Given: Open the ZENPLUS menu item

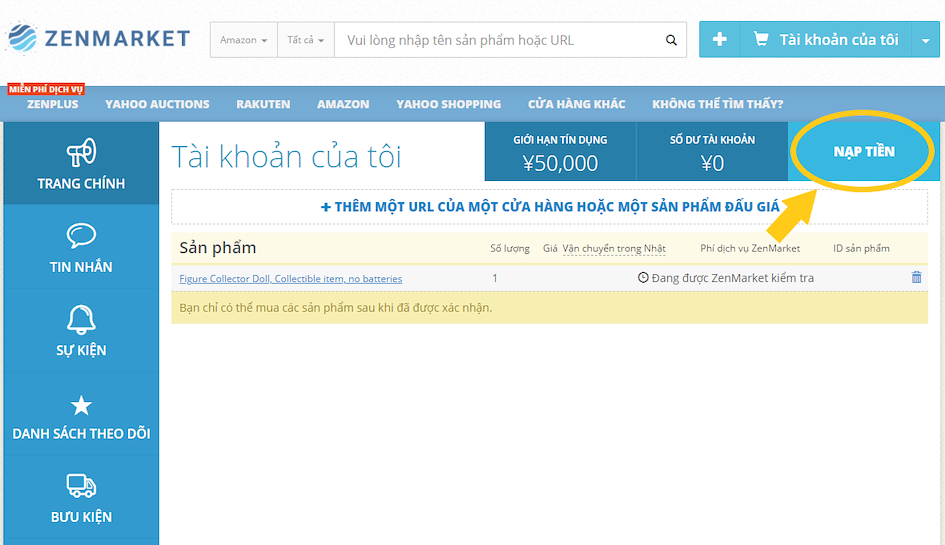Looking at the screenshot, I should coord(52,104).
